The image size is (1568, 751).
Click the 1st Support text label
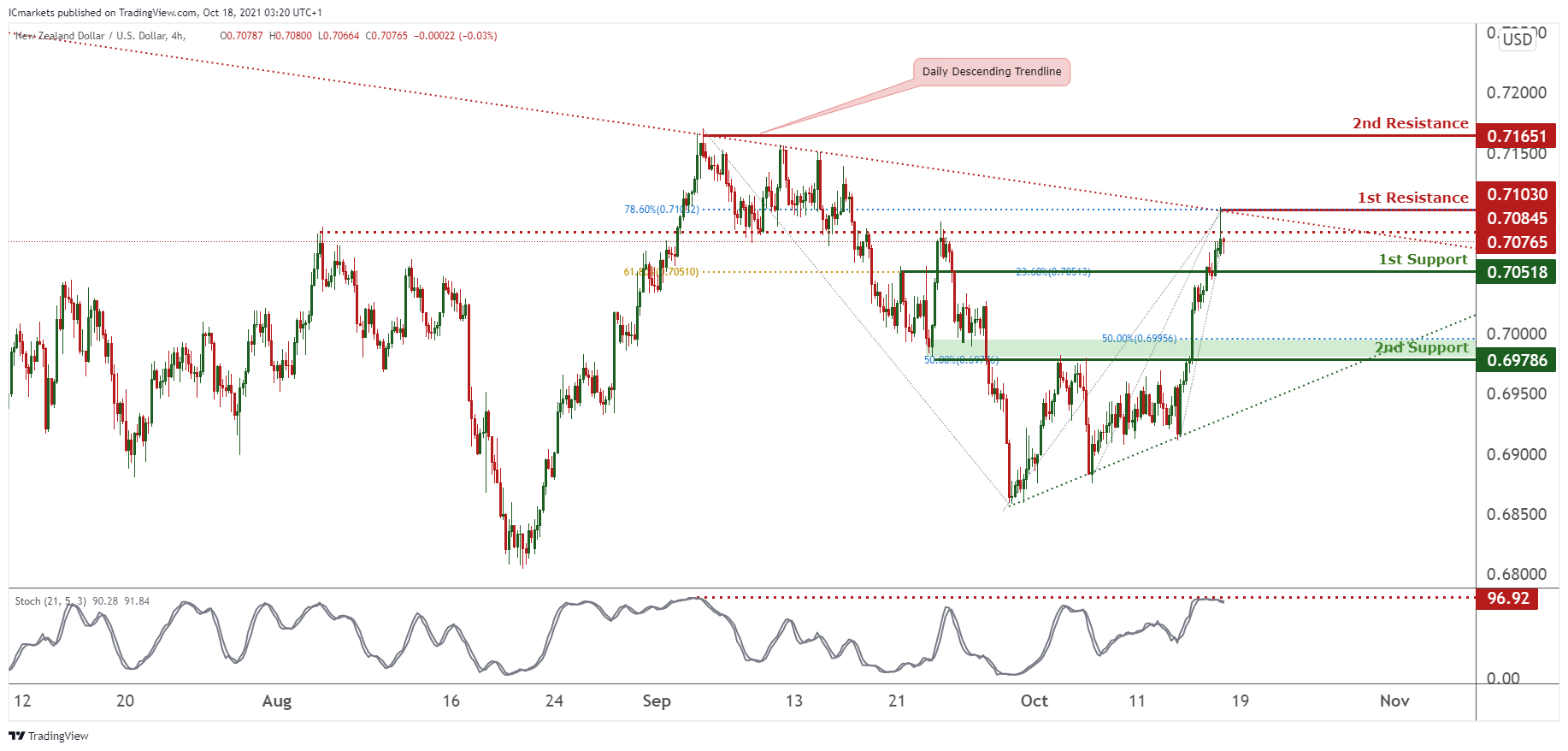(1423, 259)
